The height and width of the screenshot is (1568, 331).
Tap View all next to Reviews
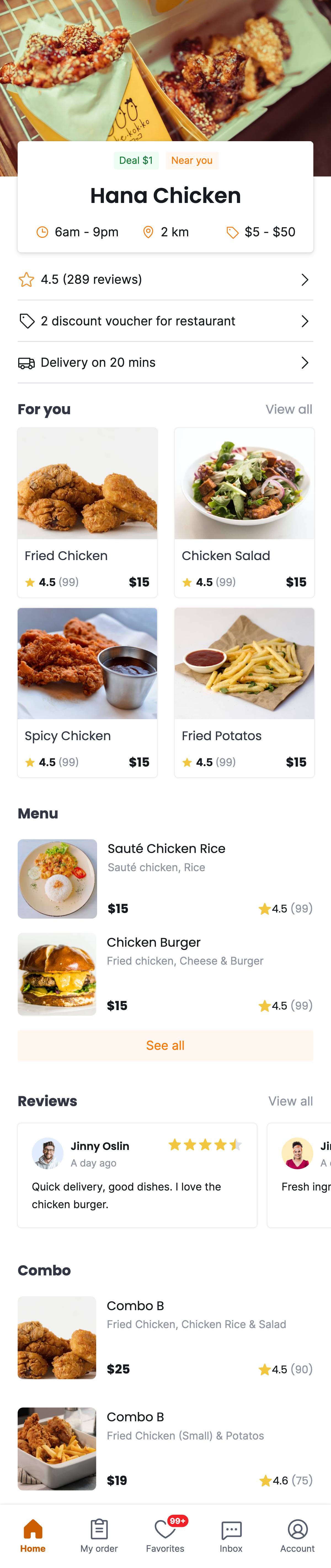click(290, 1101)
